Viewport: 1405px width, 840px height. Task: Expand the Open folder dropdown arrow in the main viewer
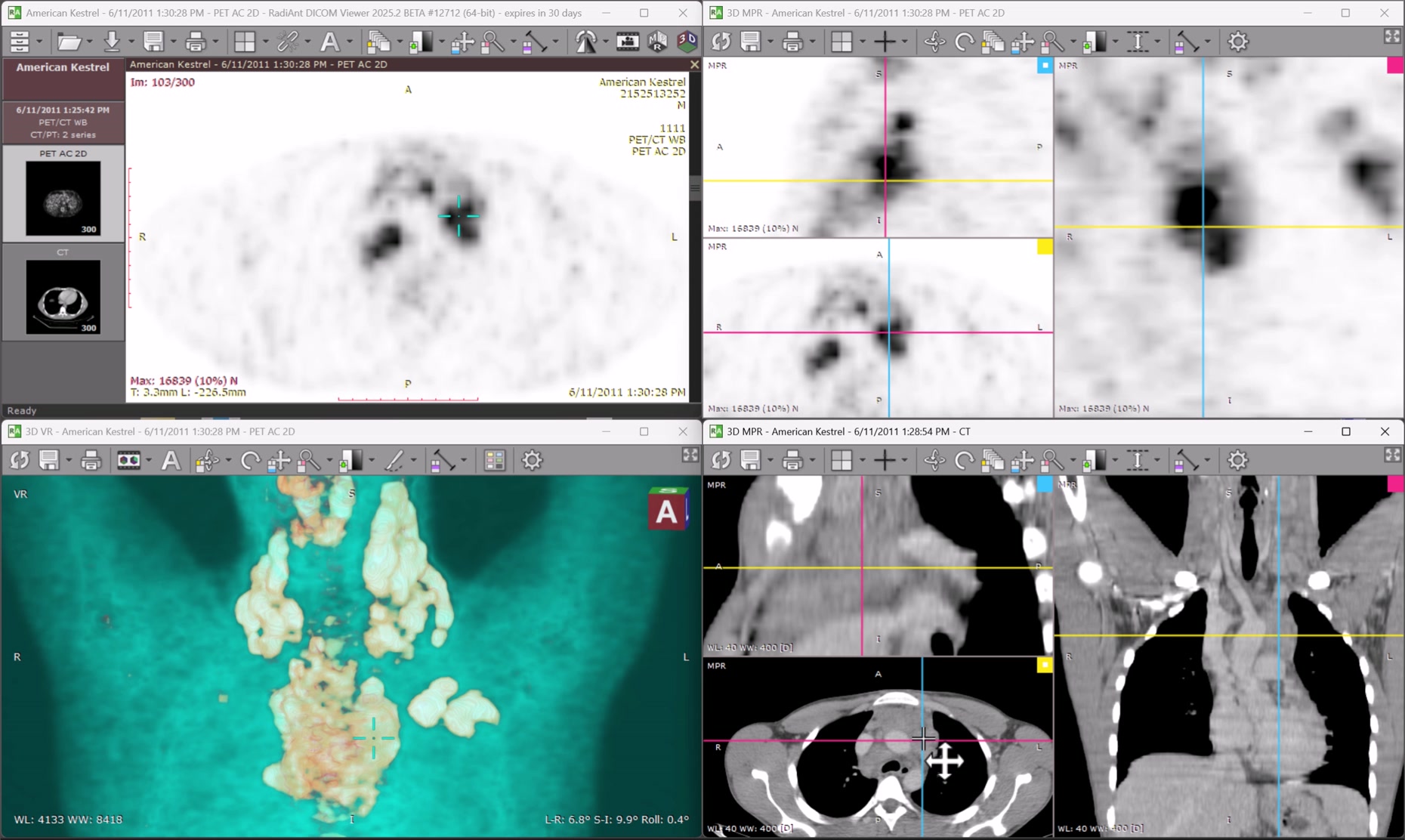(x=89, y=42)
